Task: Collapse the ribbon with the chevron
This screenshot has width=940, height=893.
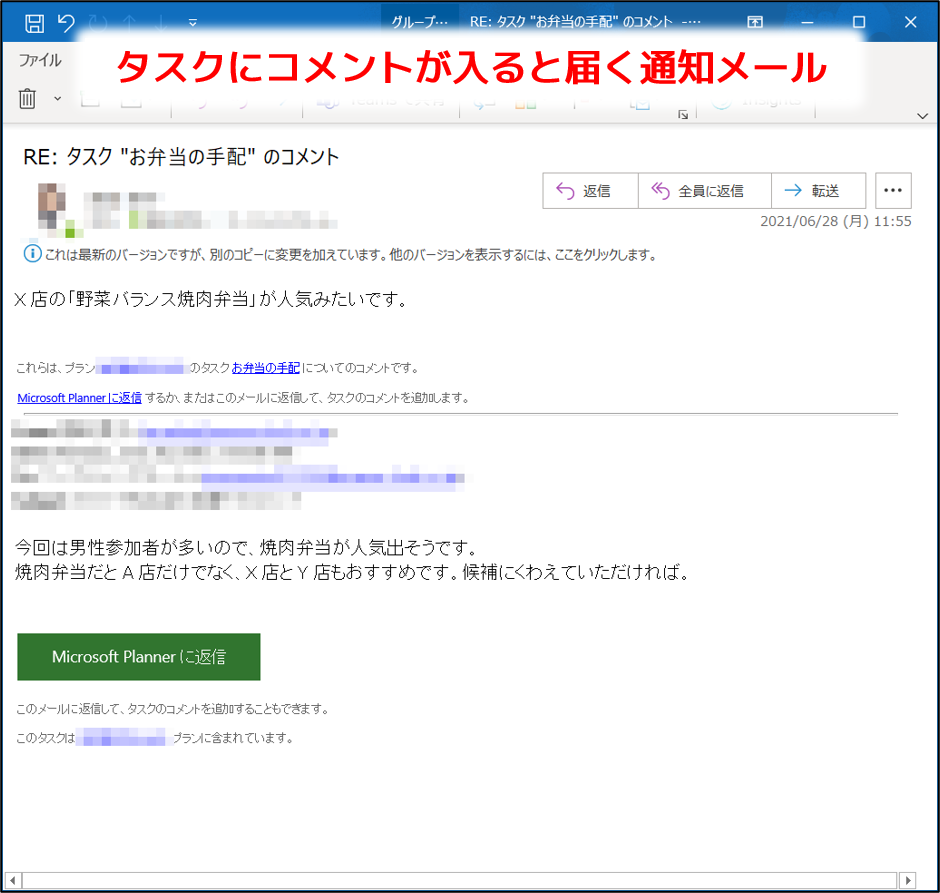Action: [923, 116]
